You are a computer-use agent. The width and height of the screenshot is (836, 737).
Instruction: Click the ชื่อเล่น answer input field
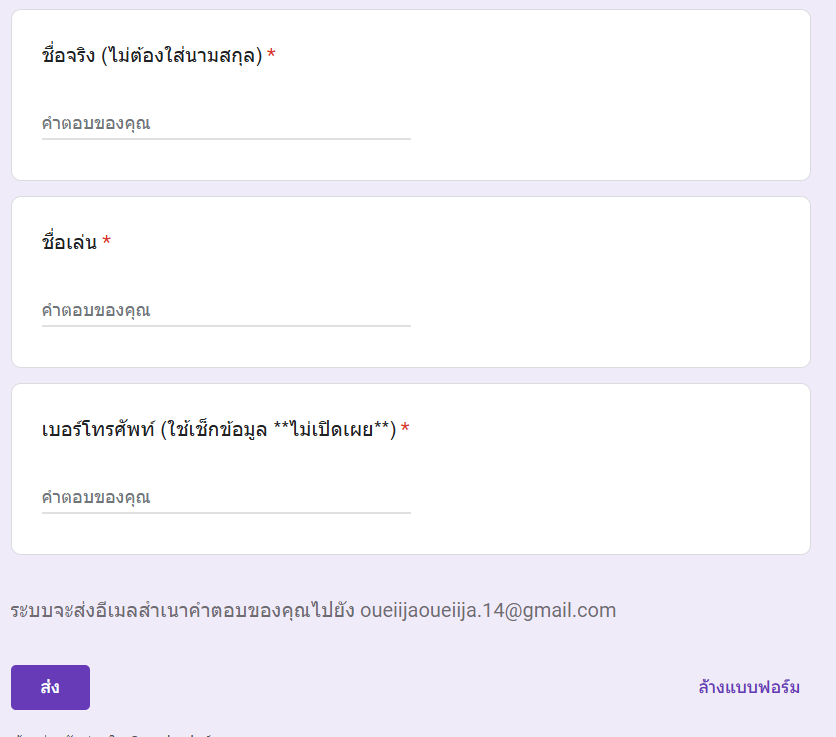point(226,310)
